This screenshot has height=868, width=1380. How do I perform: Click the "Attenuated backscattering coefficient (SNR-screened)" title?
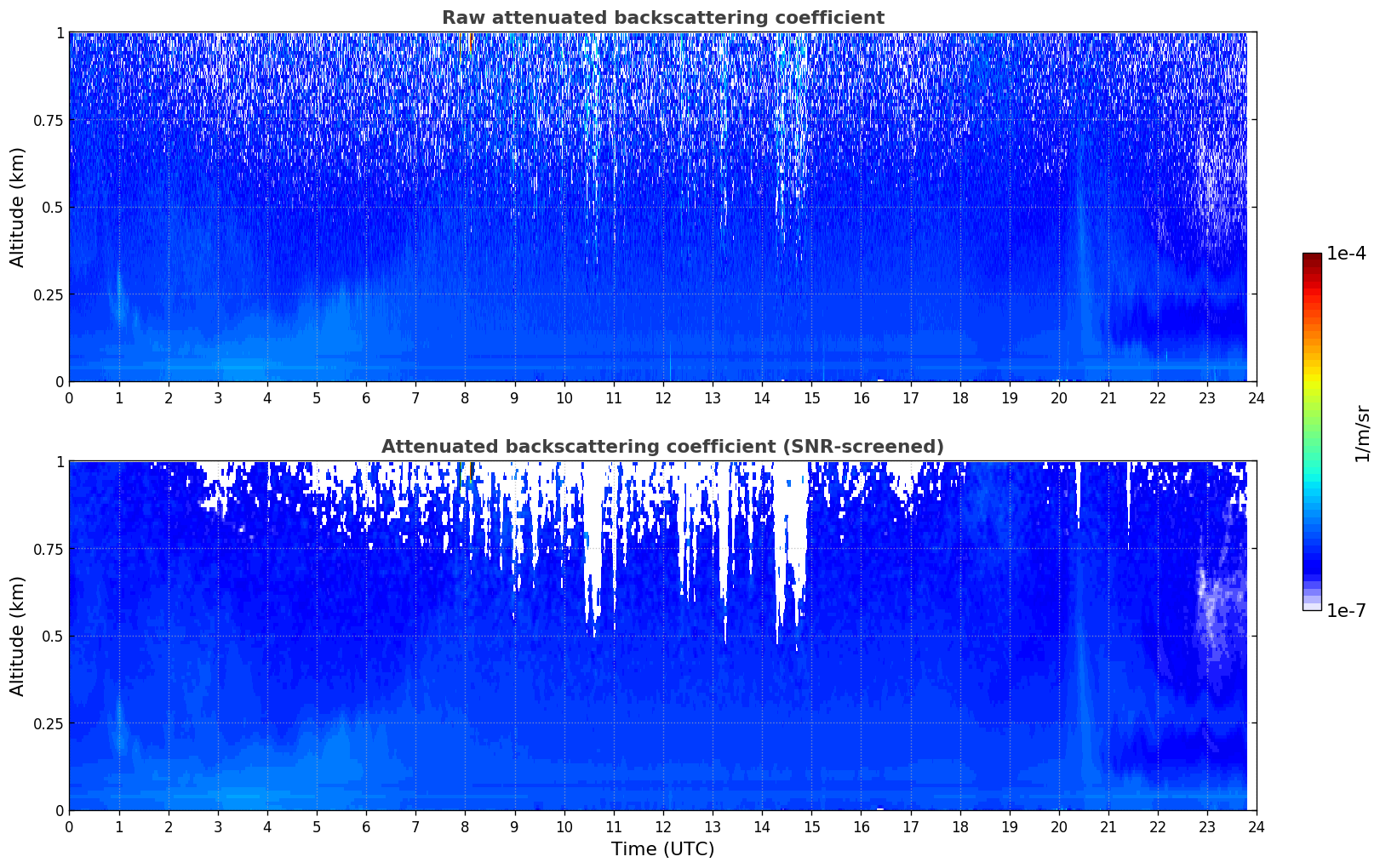tap(662, 447)
